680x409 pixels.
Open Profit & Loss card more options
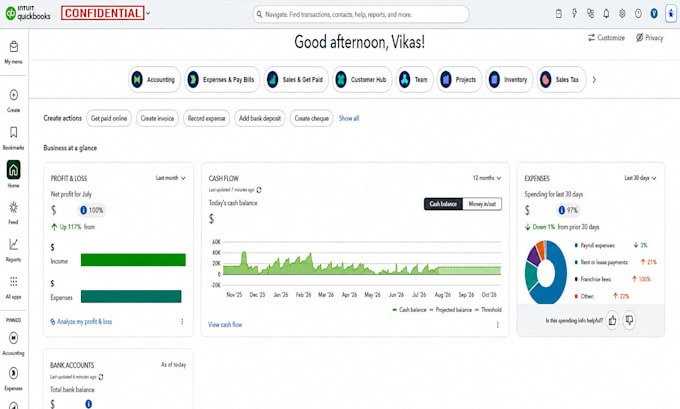pyautogui.click(x=182, y=321)
